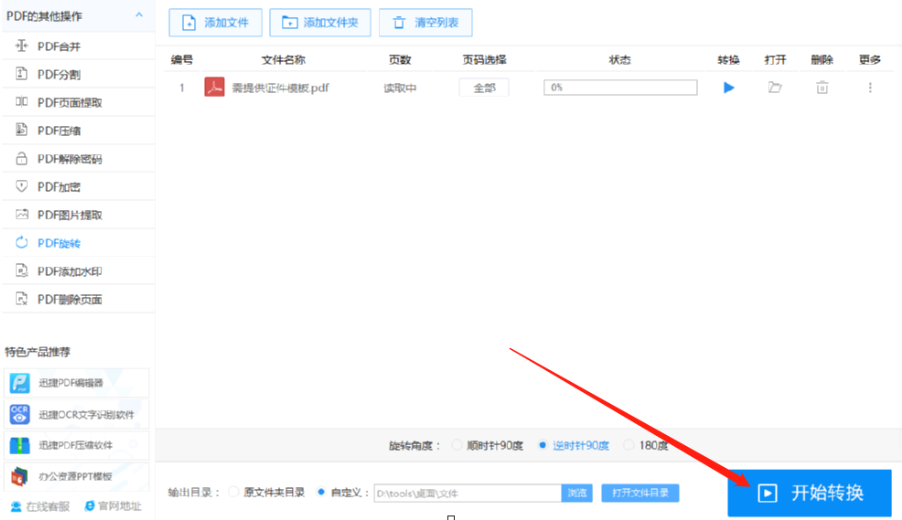Delete the file with the trash icon
Image resolution: width=902 pixels, height=520 pixels.
[822, 87]
